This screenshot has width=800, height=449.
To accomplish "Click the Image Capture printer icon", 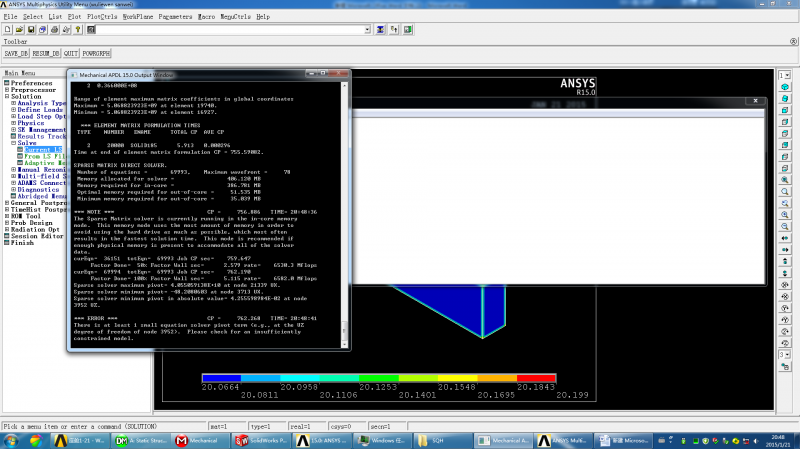I will 55,30.
